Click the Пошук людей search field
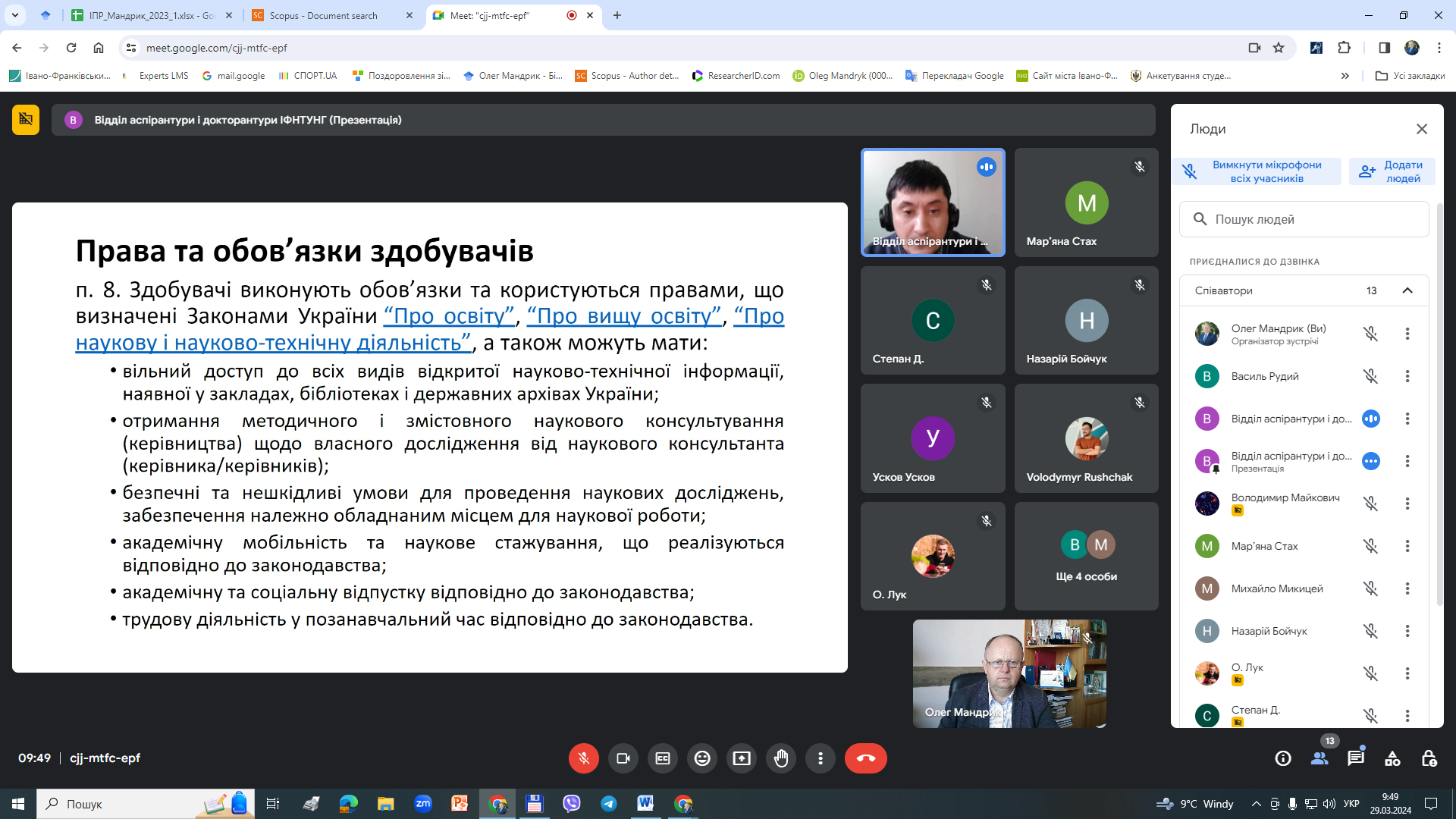The image size is (1456, 819). pos(1304,219)
